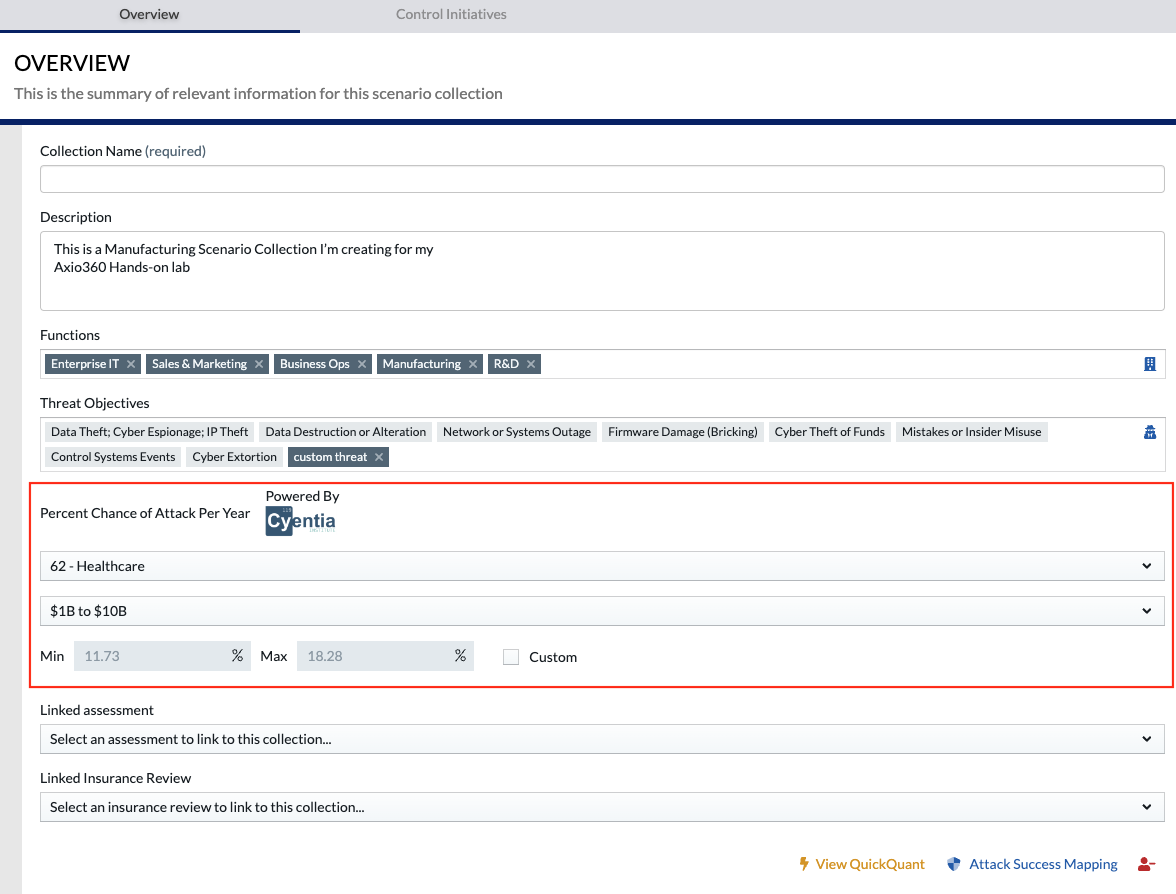Select the Data Destruction or Alteration tag
Image resolution: width=1176 pixels, height=894 pixels.
click(x=346, y=432)
